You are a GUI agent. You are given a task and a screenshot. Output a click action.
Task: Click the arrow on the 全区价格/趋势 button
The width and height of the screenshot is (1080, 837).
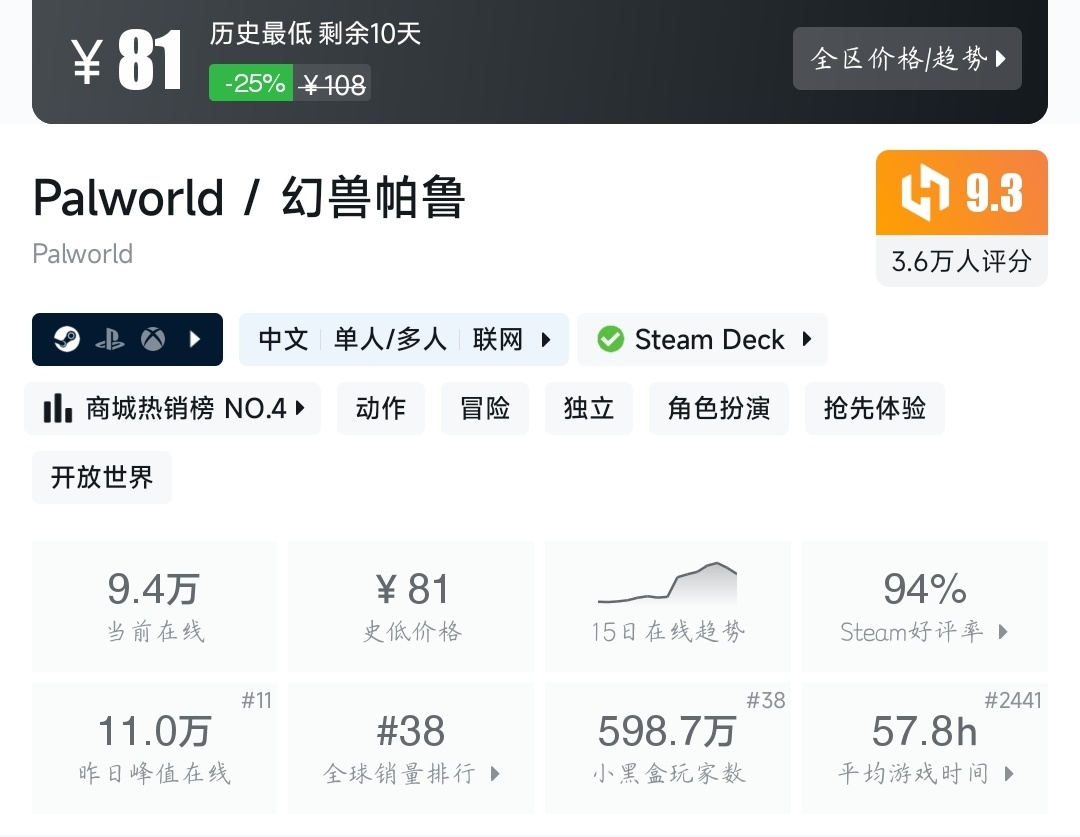click(x=1001, y=59)
